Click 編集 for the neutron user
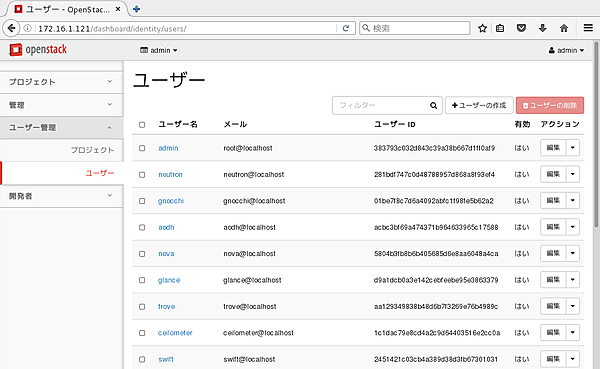The width and height of the screenshot is (600, 369). [553, 174]
